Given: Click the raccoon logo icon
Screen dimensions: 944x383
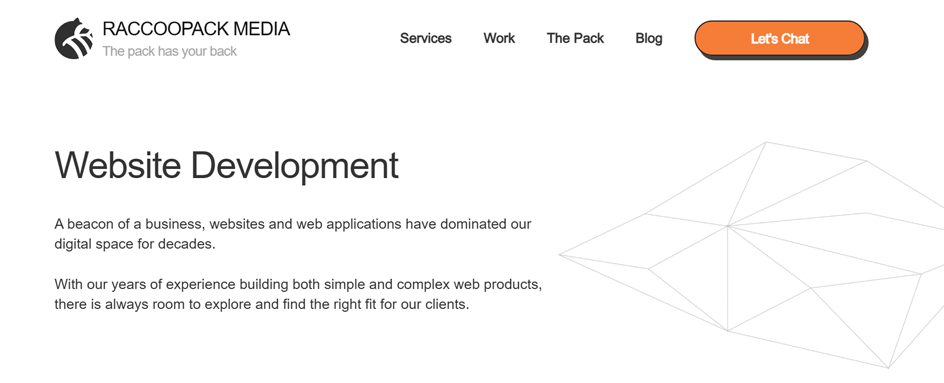Looking at the screenshot, I should 74,39.
